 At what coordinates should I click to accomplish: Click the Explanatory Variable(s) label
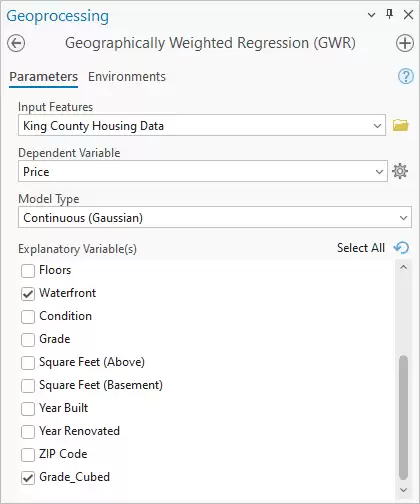click(77, 249)
